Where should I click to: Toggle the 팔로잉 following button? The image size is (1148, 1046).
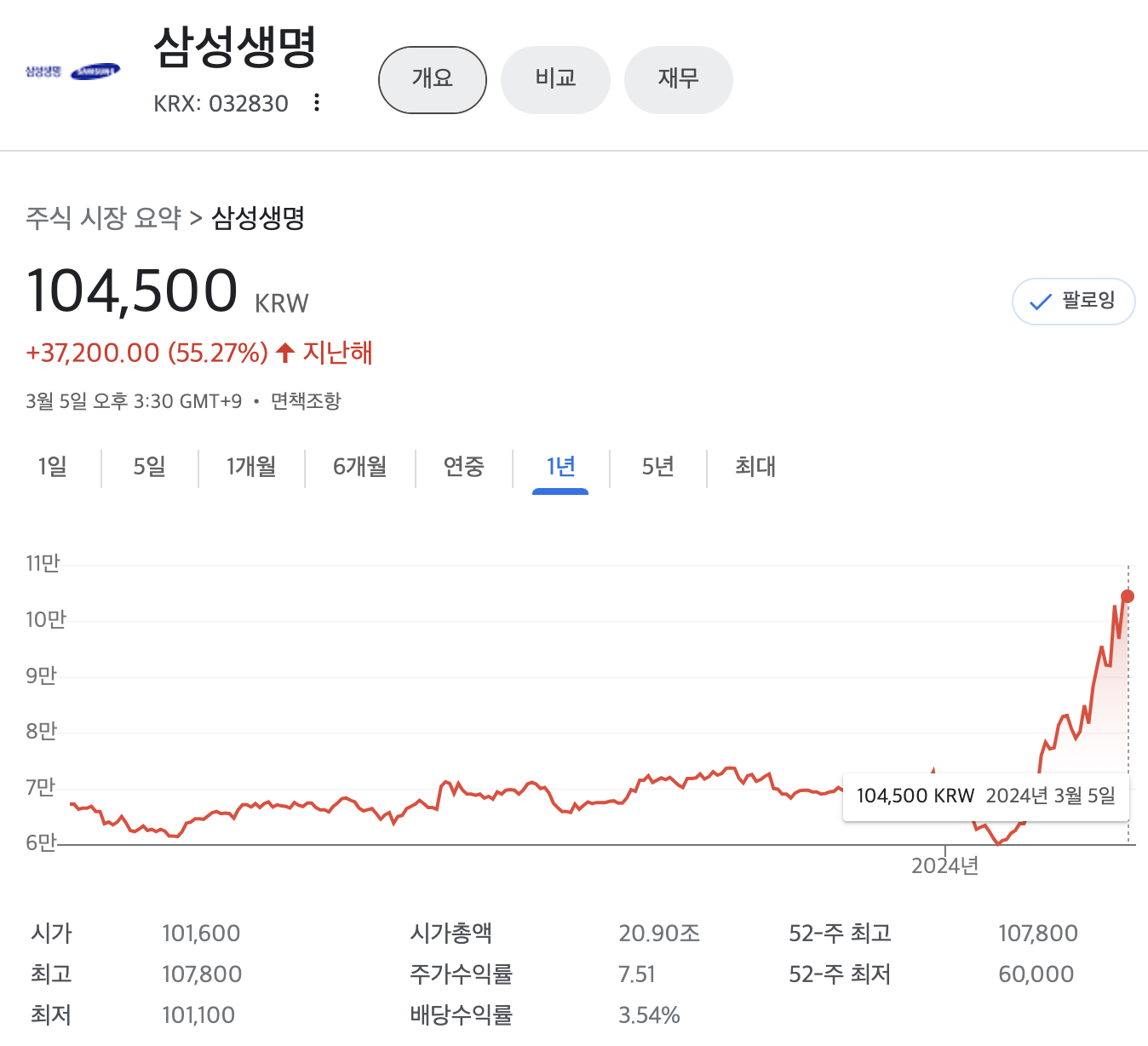[1073, 302]
